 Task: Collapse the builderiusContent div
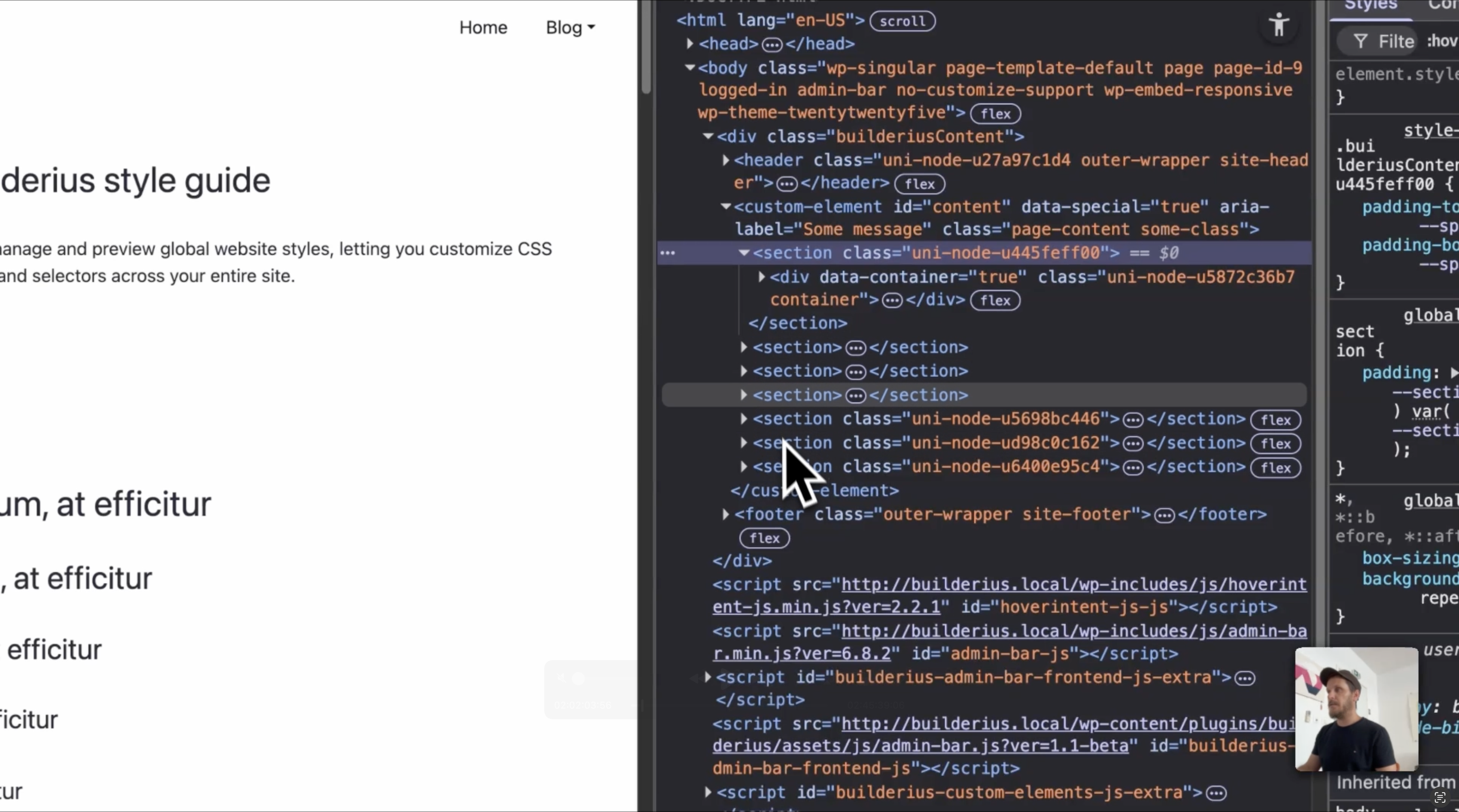point(707,137)
